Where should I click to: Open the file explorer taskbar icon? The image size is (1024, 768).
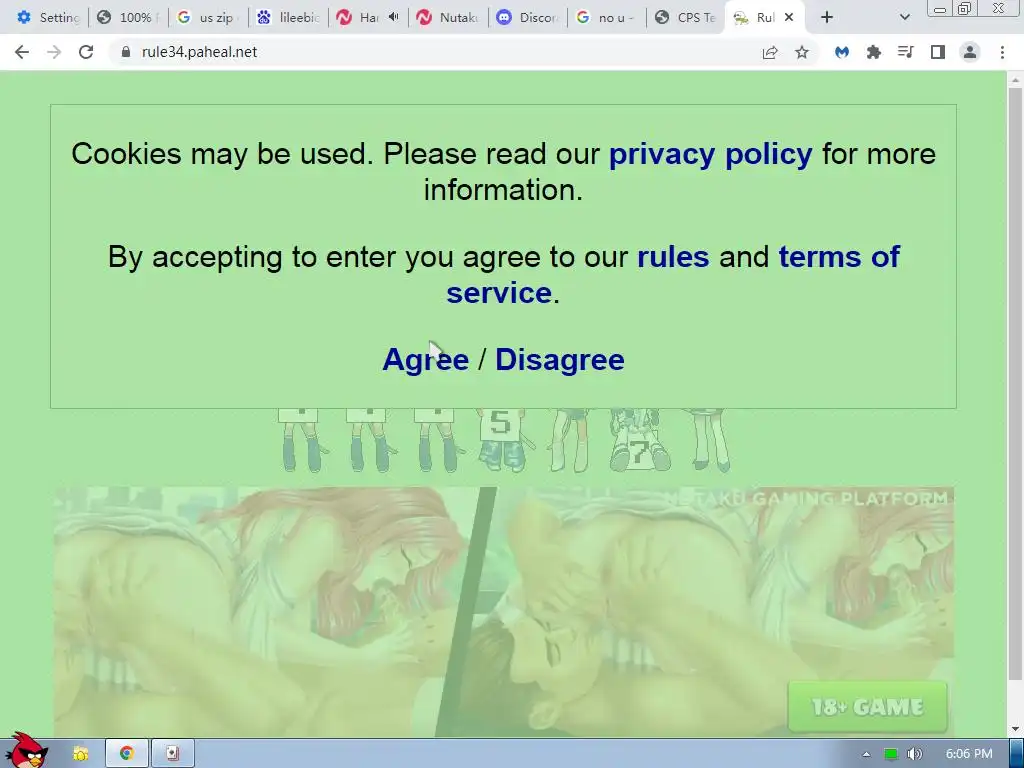pyautogui.click(x=81, y=754)
